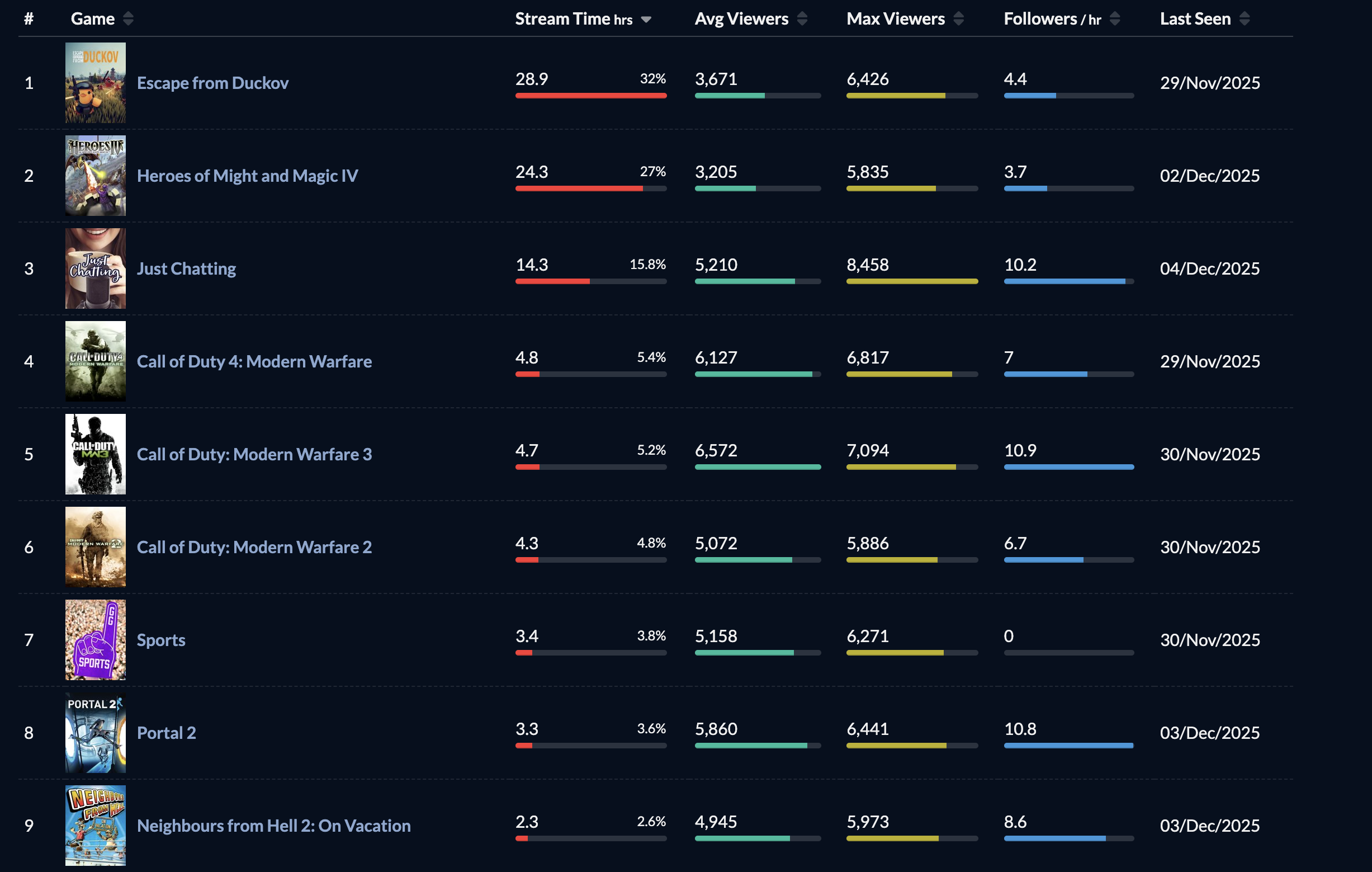Click the Portal 2 game title
1372x872 pixels.
(167, 733)
